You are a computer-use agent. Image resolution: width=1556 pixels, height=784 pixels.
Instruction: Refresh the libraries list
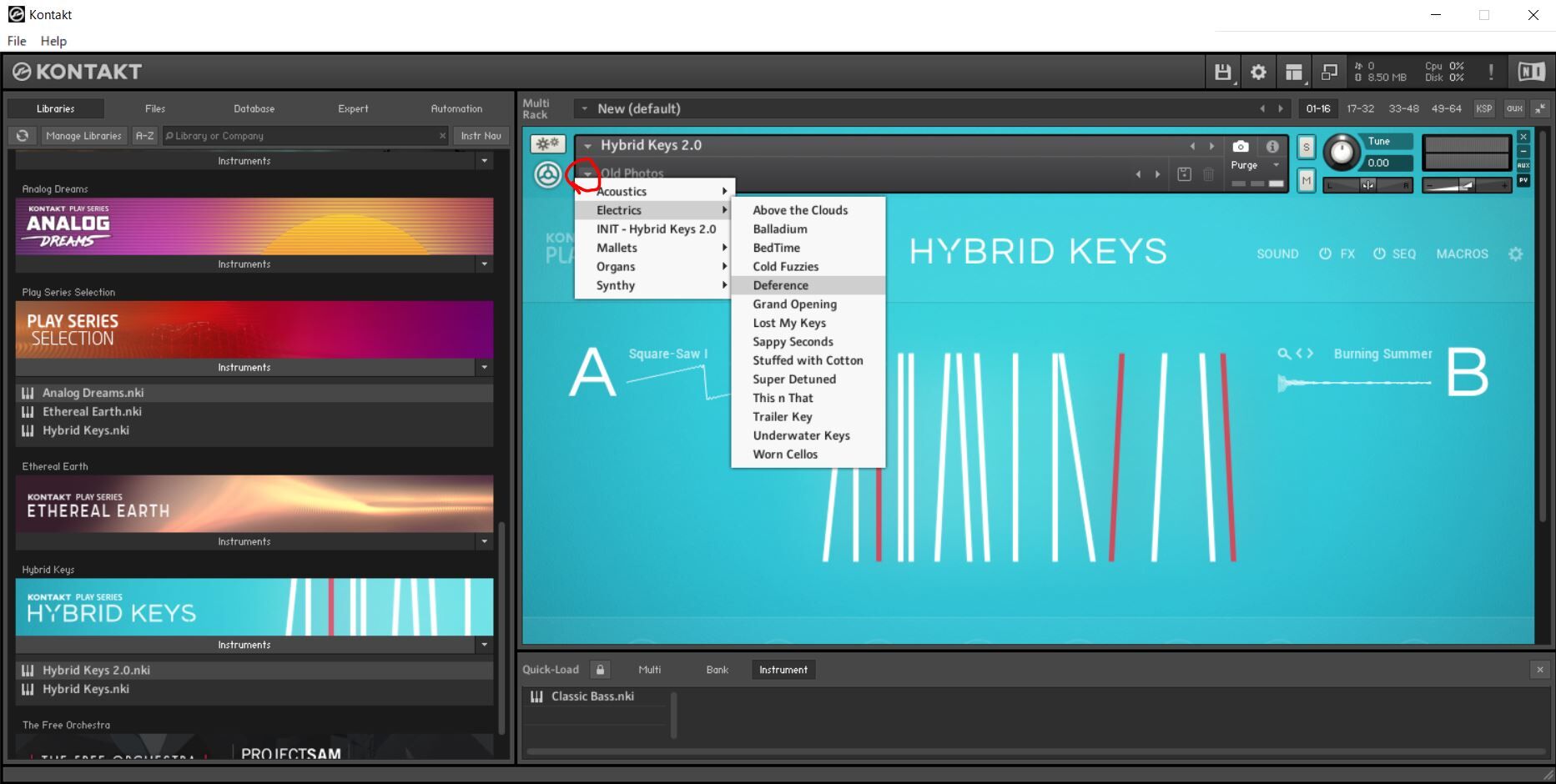(x=23, y=136)
